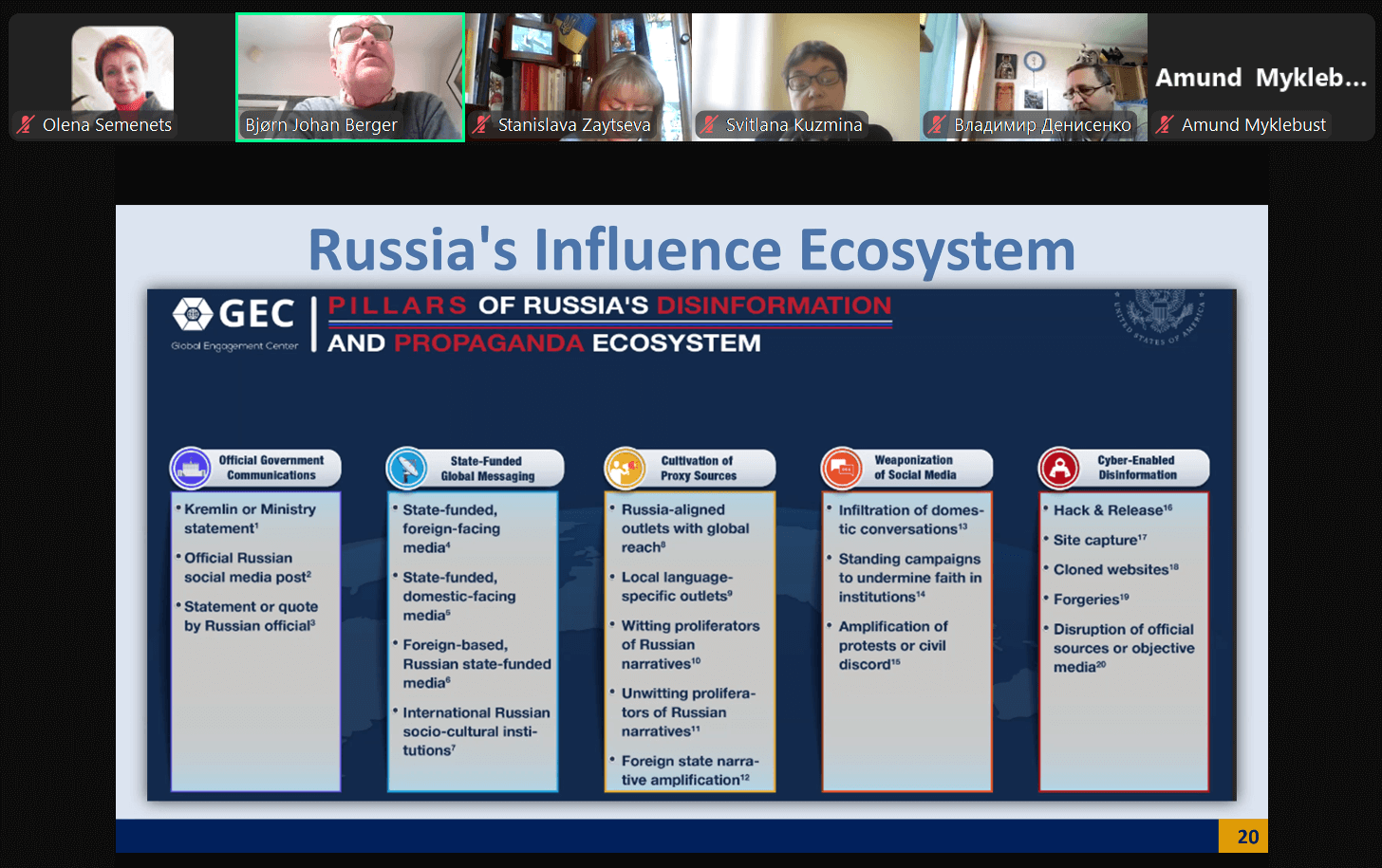Click the slide number 20 badge
The image size is (1382, 868).
point(1244,836)
